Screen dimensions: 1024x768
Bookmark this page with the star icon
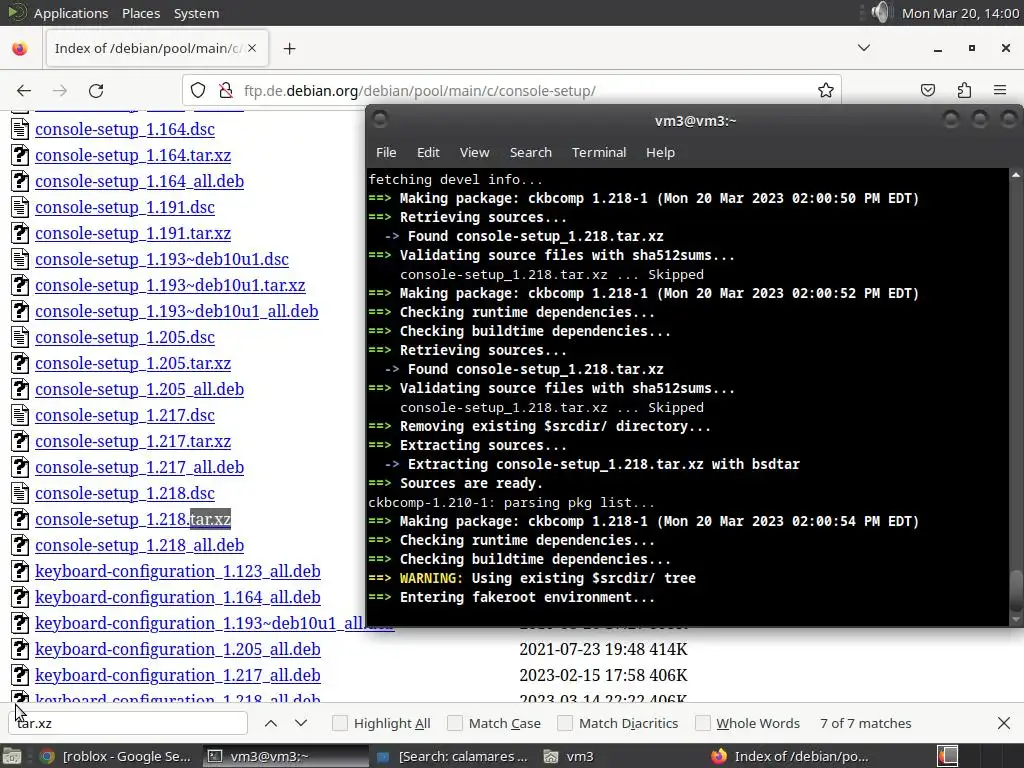825,91
